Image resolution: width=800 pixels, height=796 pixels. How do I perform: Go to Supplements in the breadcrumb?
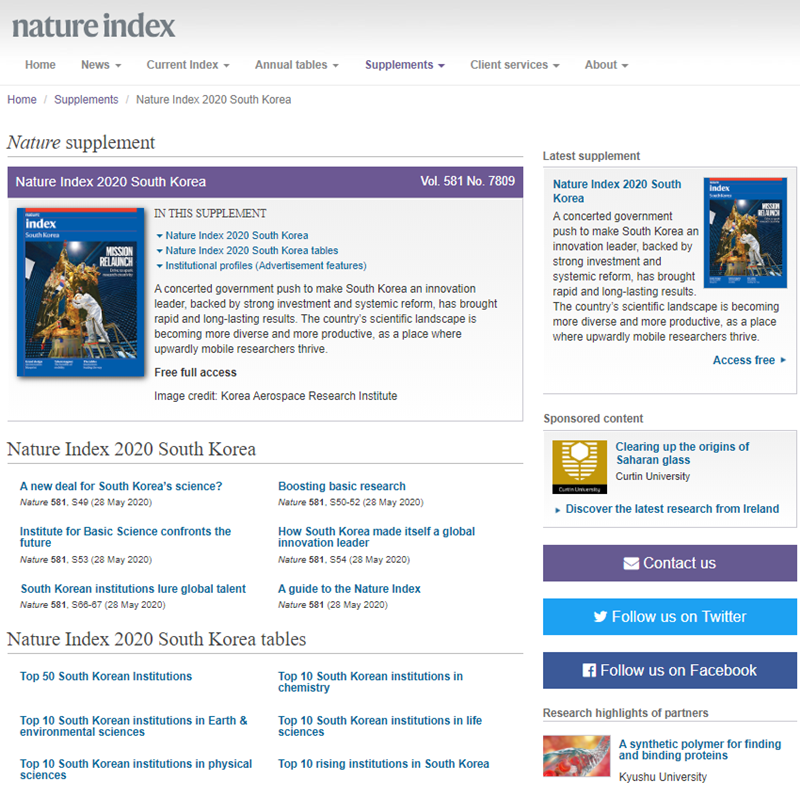[x=86, y=100]
